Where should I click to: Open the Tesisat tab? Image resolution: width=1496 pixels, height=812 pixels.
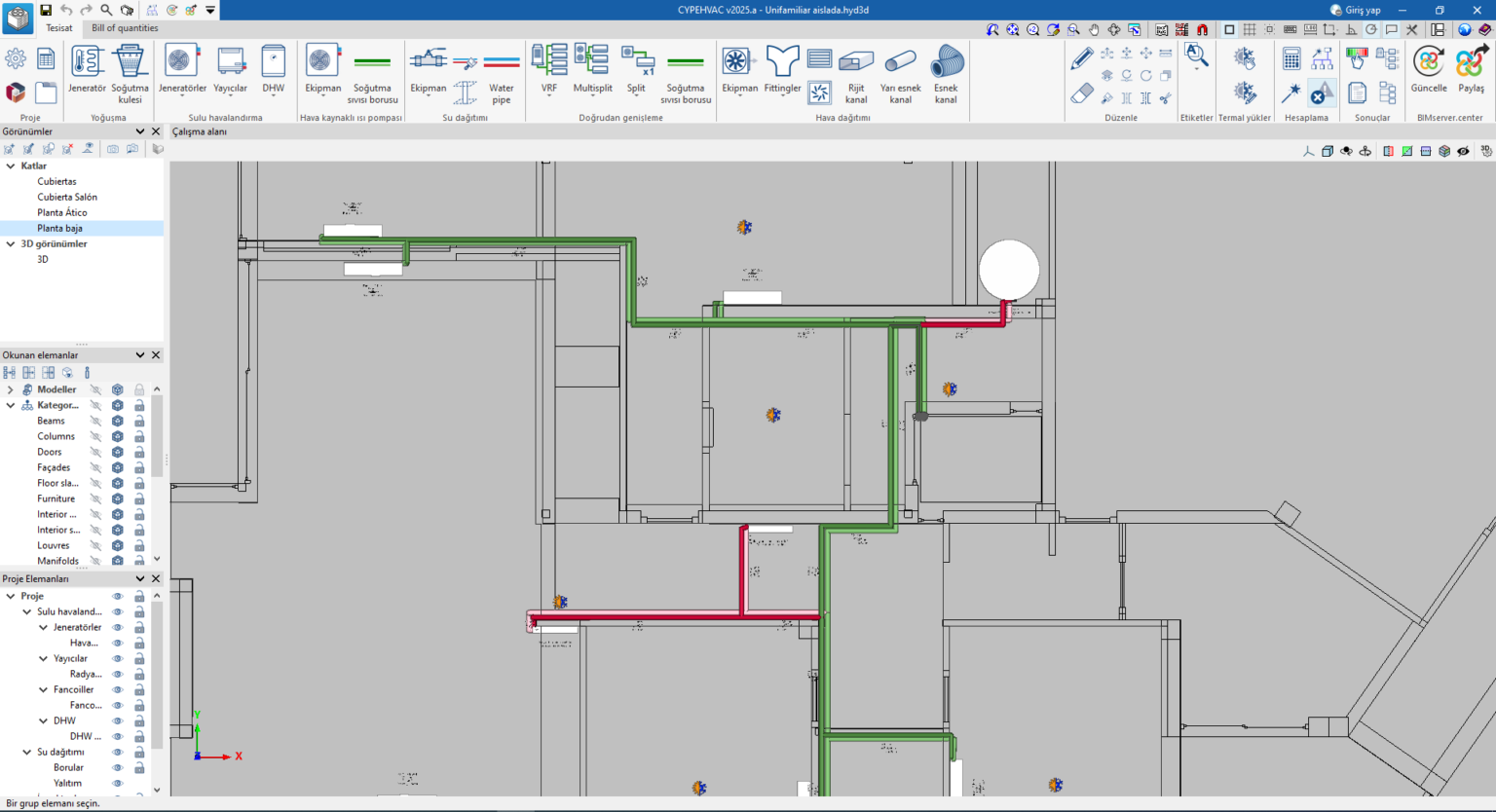click(x=59, y=28)
